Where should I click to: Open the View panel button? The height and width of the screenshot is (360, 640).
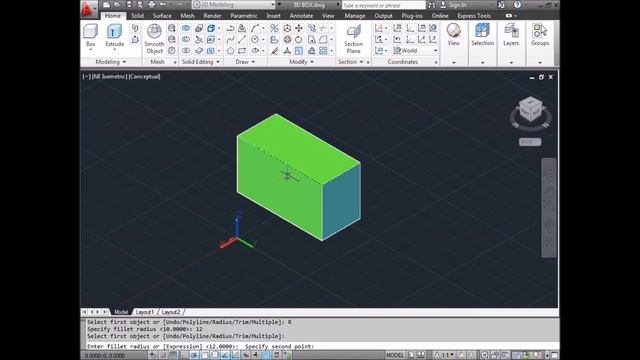pos(453,35)
